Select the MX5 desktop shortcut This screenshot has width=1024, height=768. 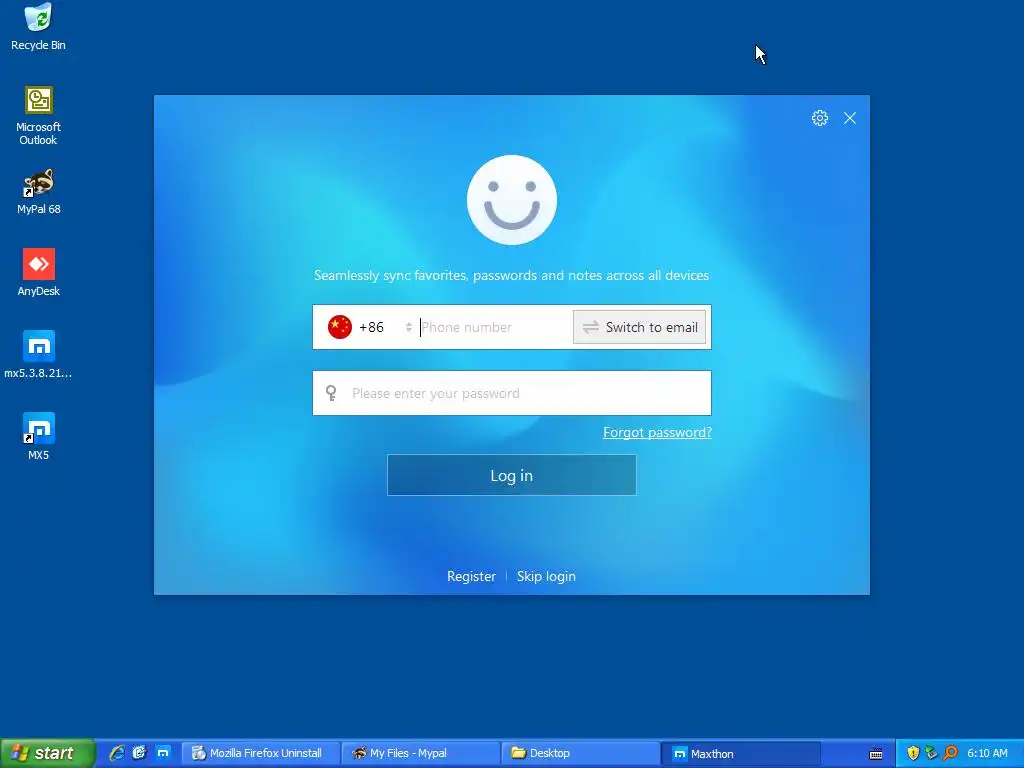pos(39,436)
